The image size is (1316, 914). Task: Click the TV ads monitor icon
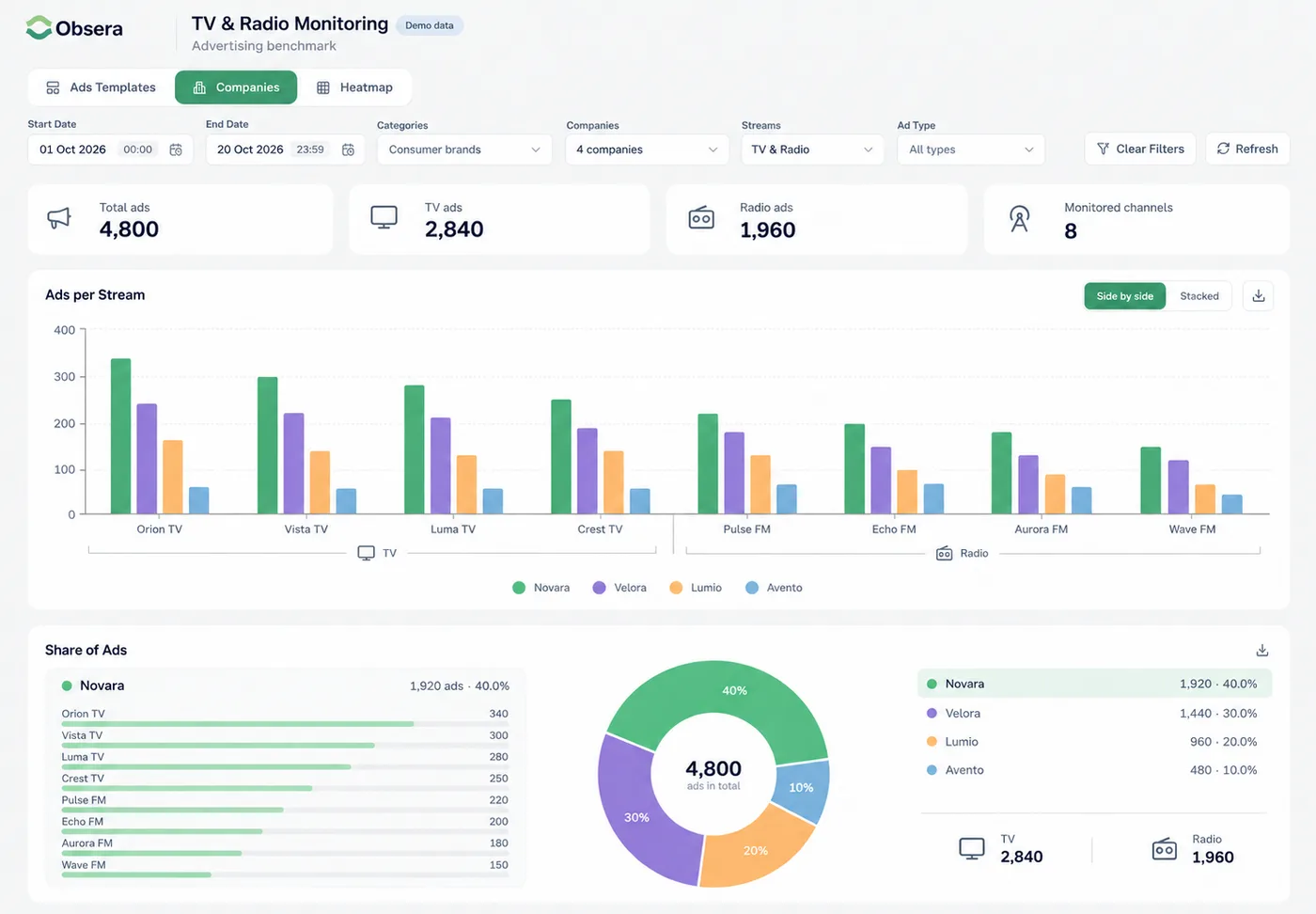[x=384, y=218]
